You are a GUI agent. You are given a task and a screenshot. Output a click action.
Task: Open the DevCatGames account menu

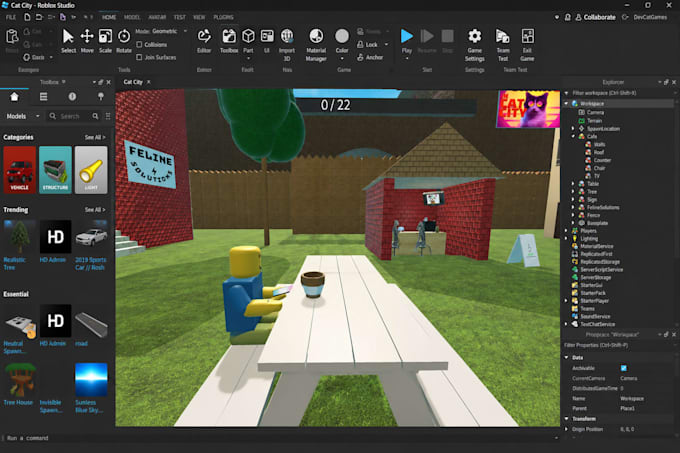coord(650,17)
